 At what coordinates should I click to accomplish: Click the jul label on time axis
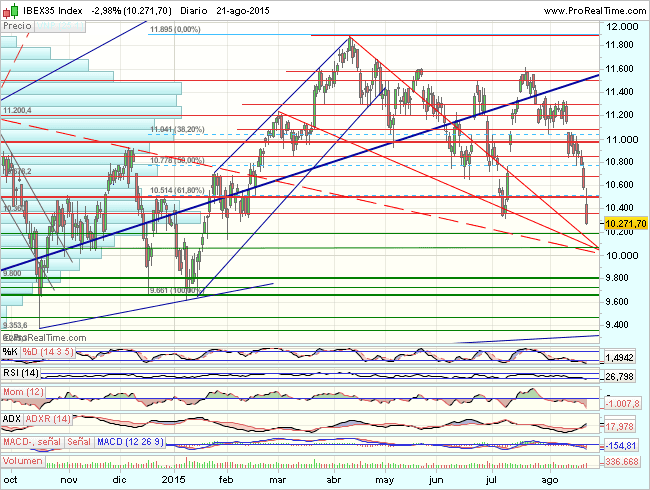[491, 480]
